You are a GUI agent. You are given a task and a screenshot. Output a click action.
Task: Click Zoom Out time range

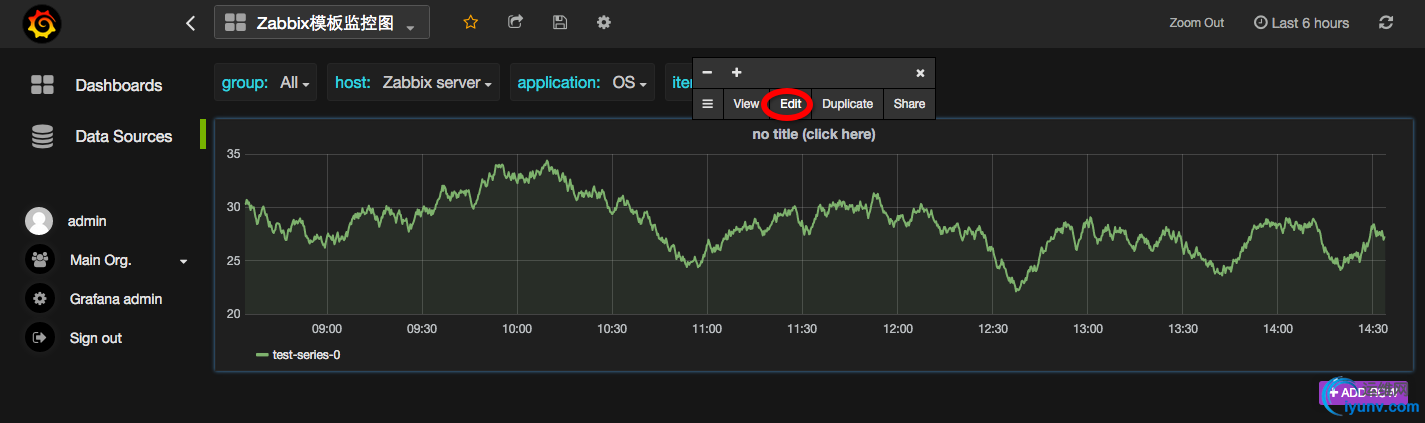click(1196, 23)
